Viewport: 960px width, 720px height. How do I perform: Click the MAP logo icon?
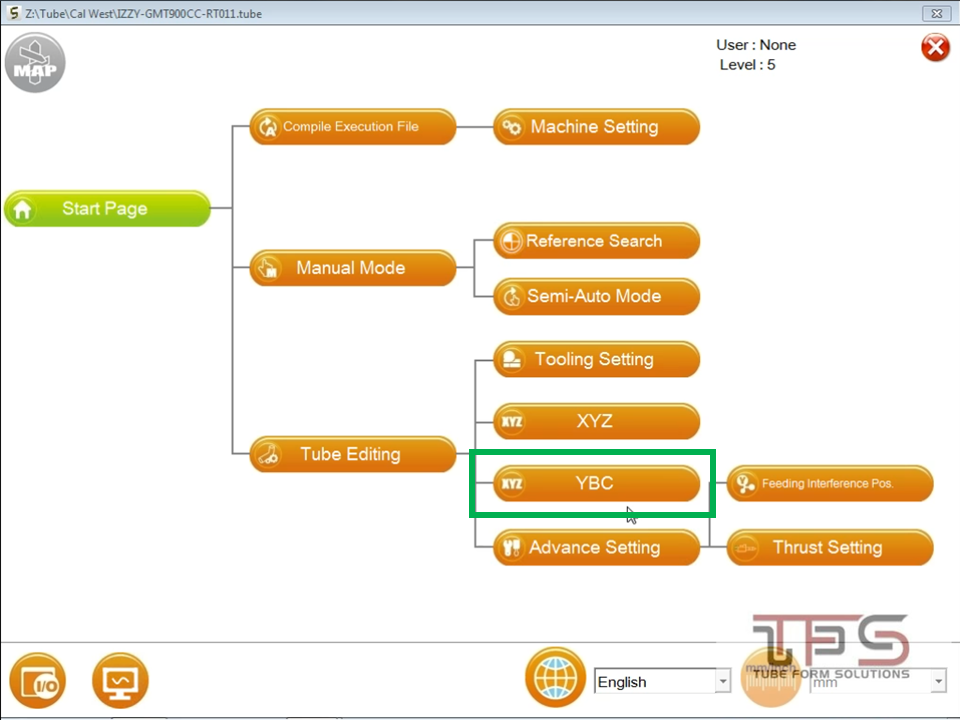tap(35, 64)
